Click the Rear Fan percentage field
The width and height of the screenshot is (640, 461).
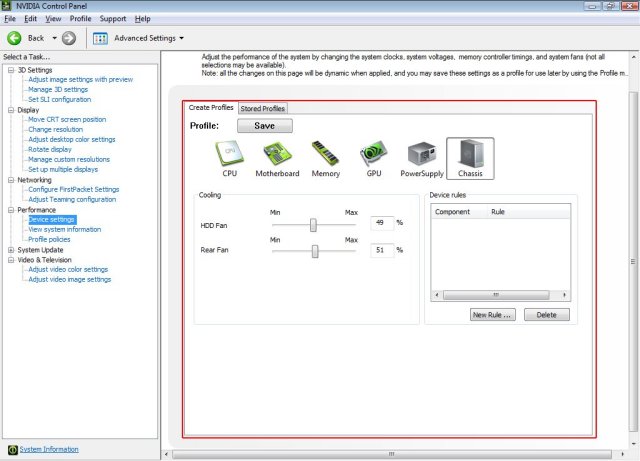(x=382, y=250)
